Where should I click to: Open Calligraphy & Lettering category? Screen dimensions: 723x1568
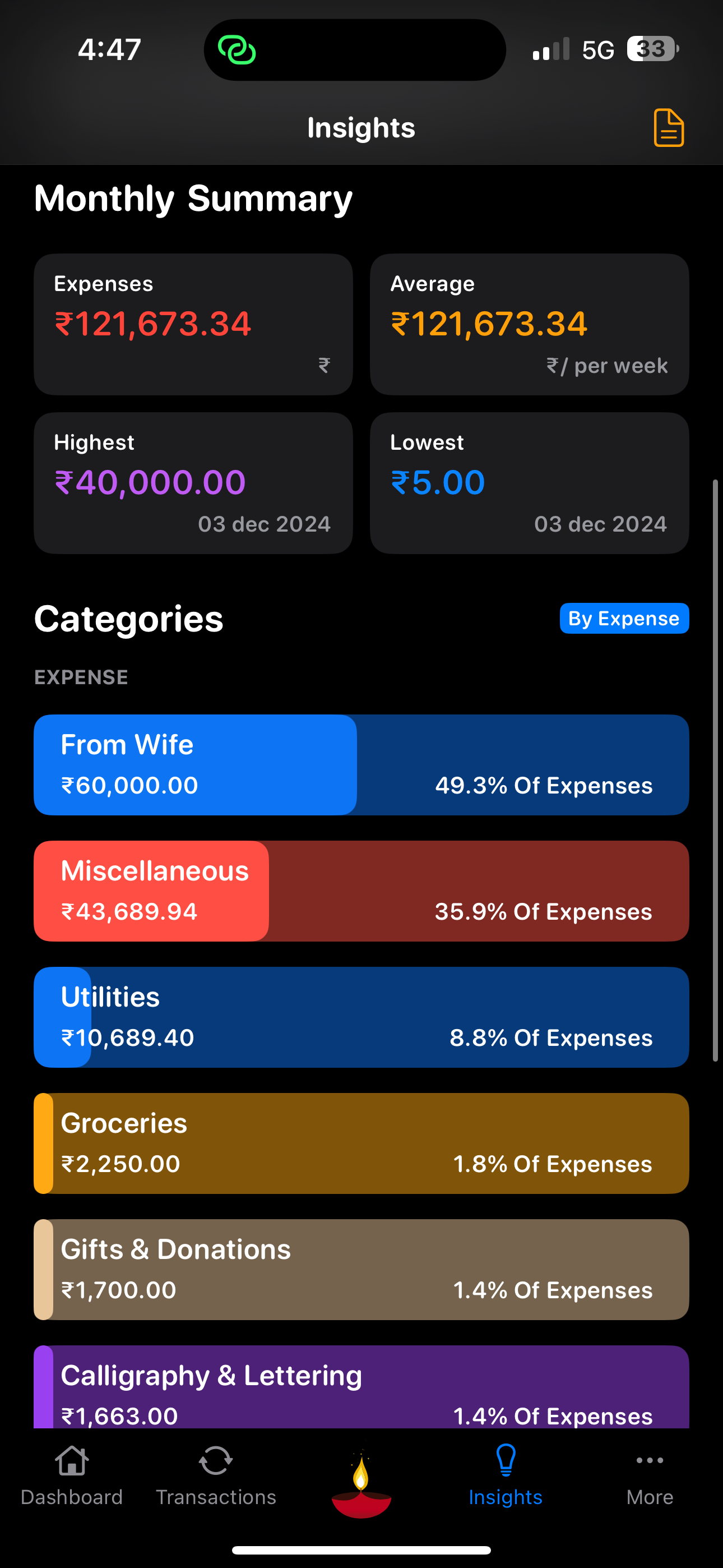(361, 1387)
